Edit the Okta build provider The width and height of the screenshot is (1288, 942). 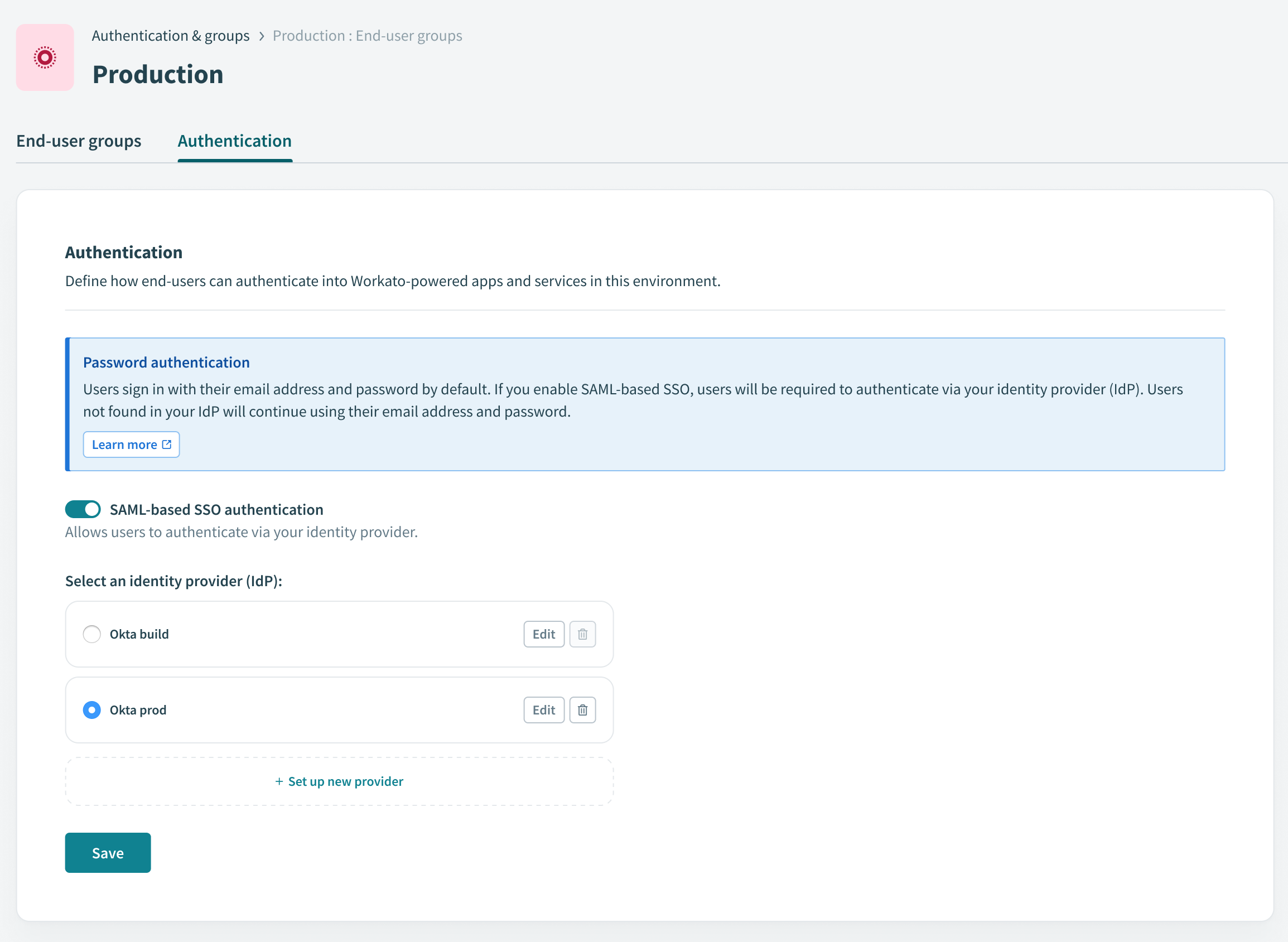click(543, 634)
